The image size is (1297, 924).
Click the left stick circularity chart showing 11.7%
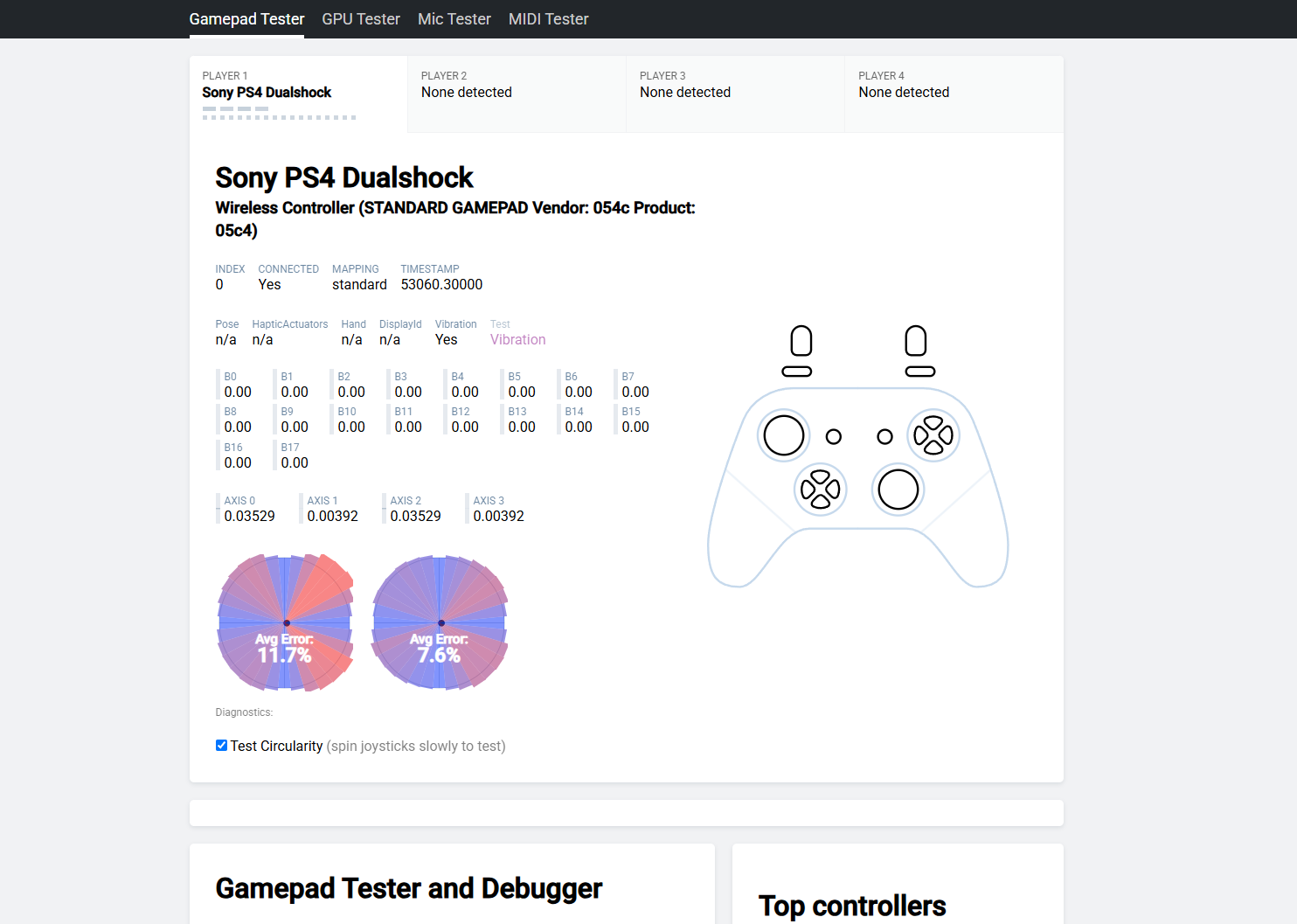click(286, 622)
